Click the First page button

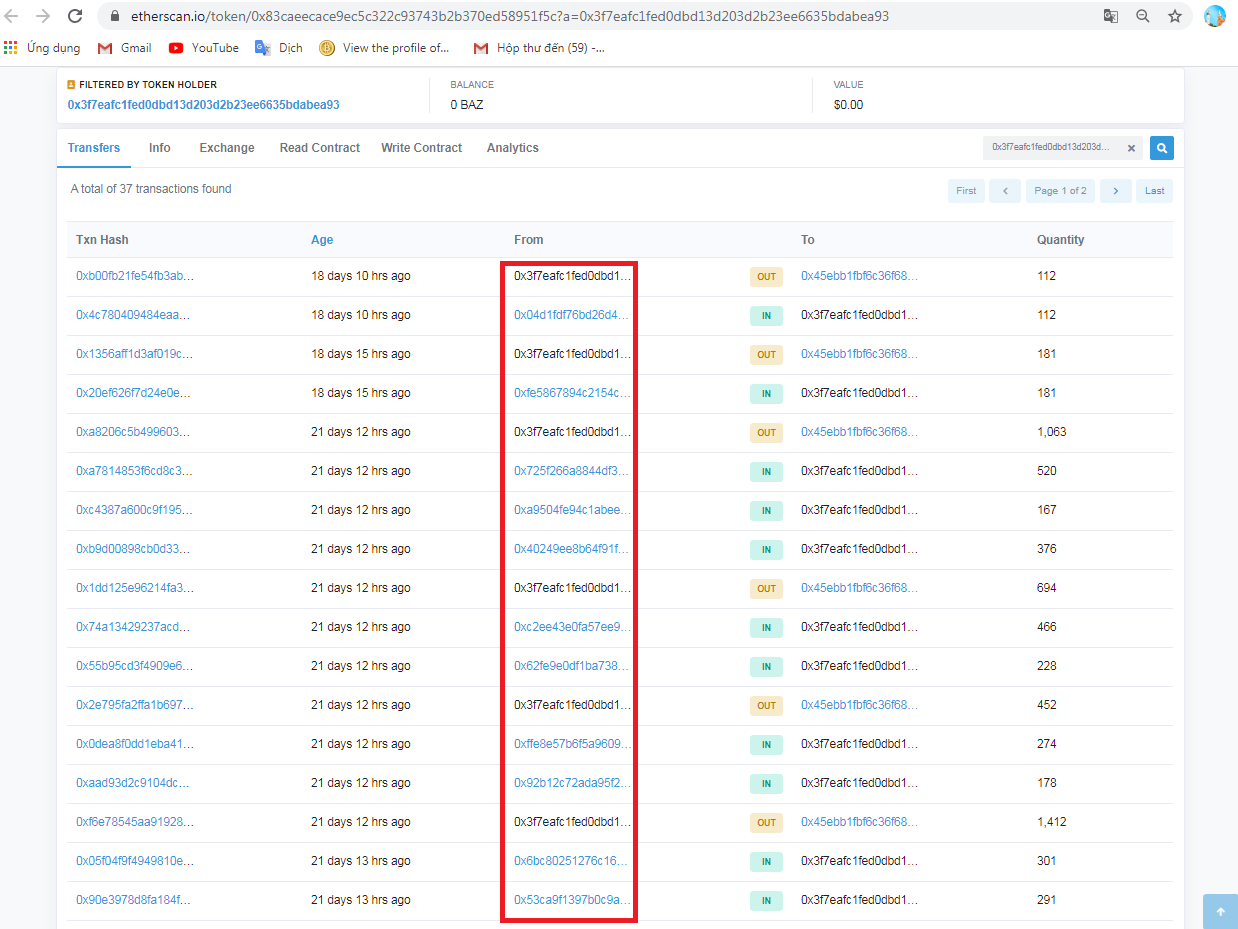click(x=966, y=191)
